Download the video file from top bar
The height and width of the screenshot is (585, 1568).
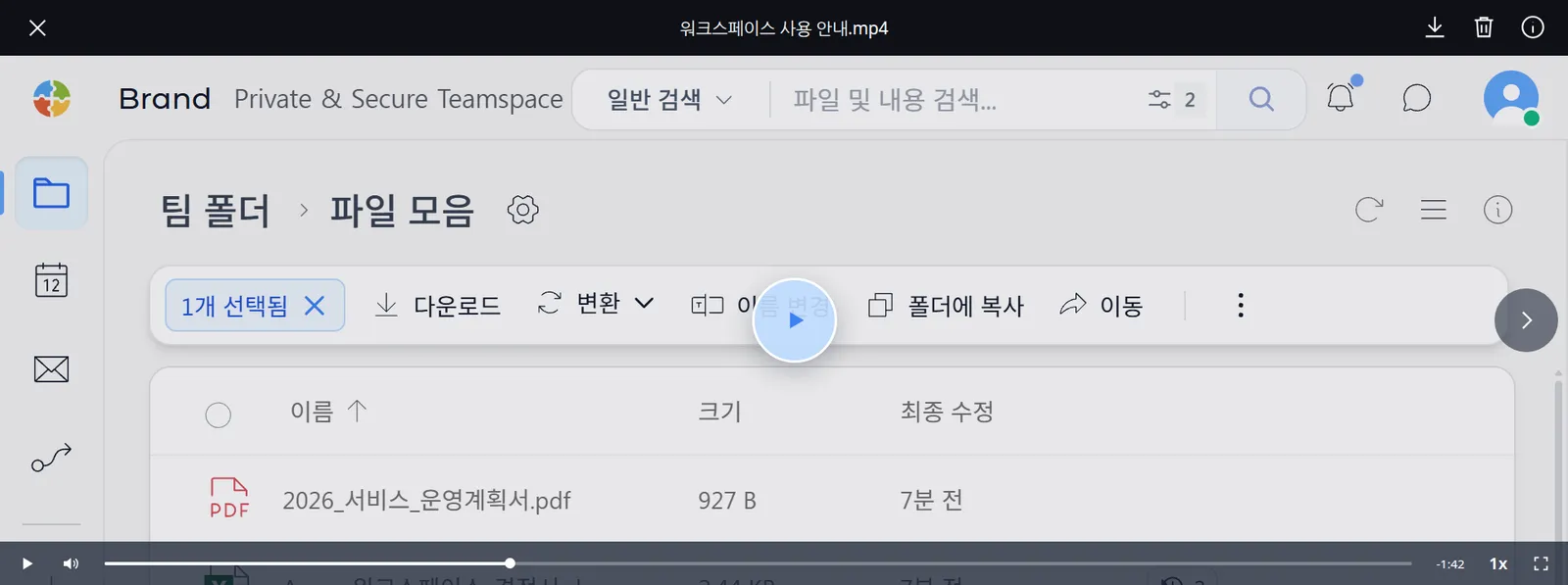1435,27
